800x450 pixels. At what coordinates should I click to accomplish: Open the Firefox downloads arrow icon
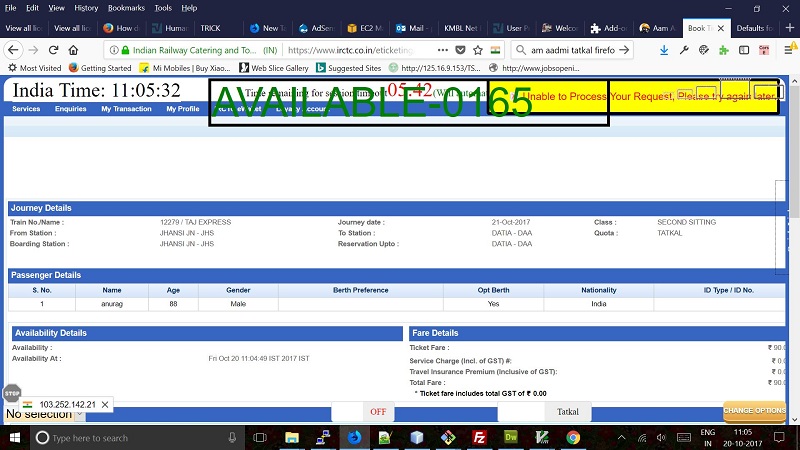(x=664, y=49)
